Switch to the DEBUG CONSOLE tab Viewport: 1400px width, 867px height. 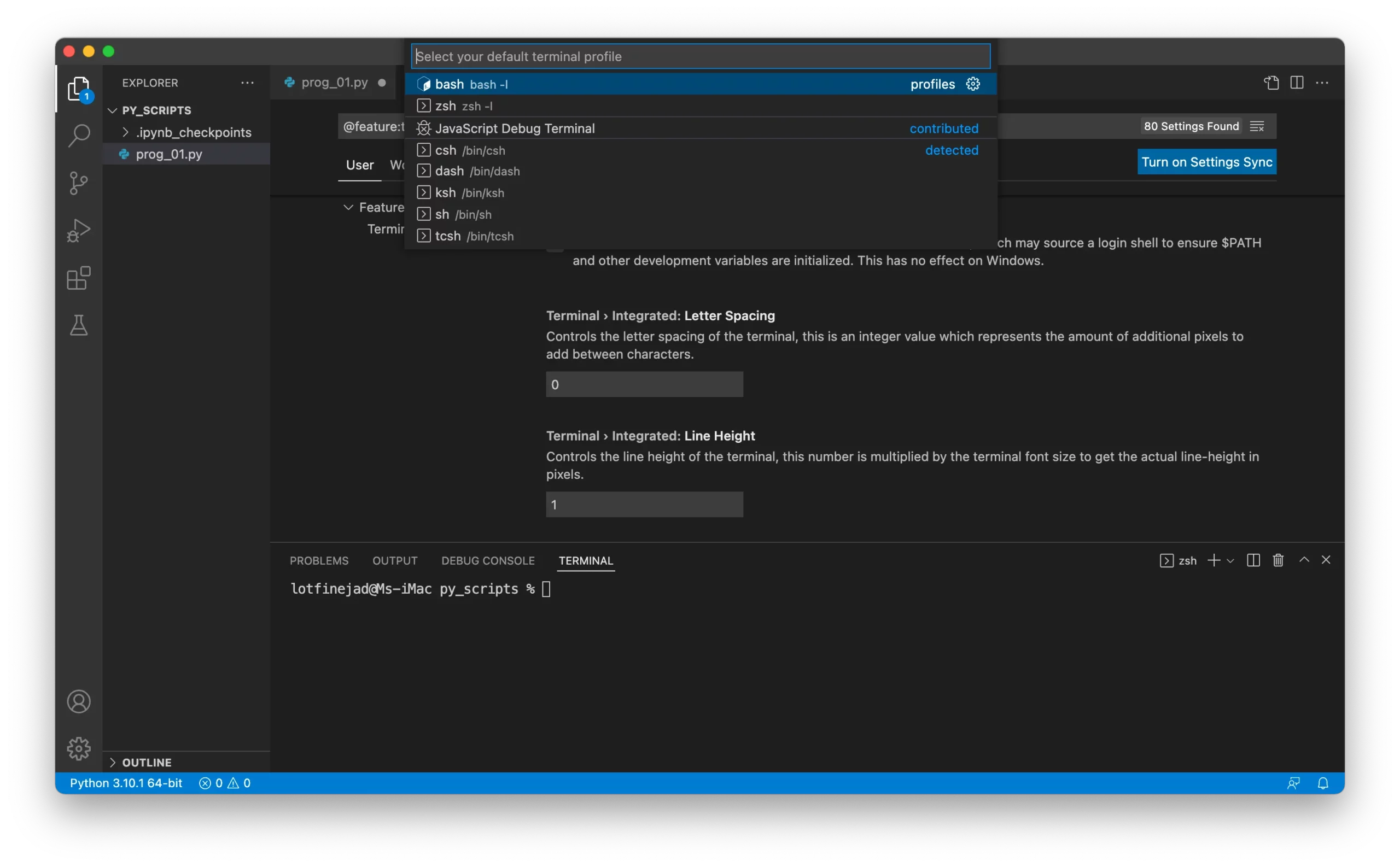487,560
